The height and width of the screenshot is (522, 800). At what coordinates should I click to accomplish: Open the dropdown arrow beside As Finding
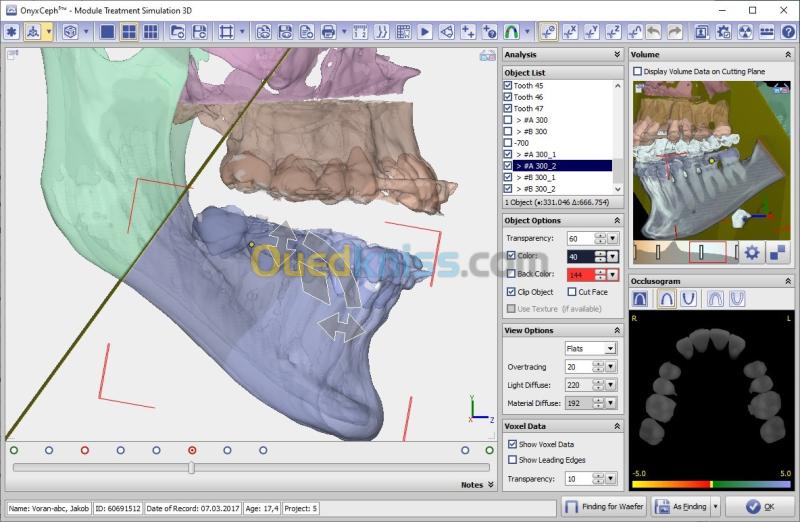(x=715, y=507)
